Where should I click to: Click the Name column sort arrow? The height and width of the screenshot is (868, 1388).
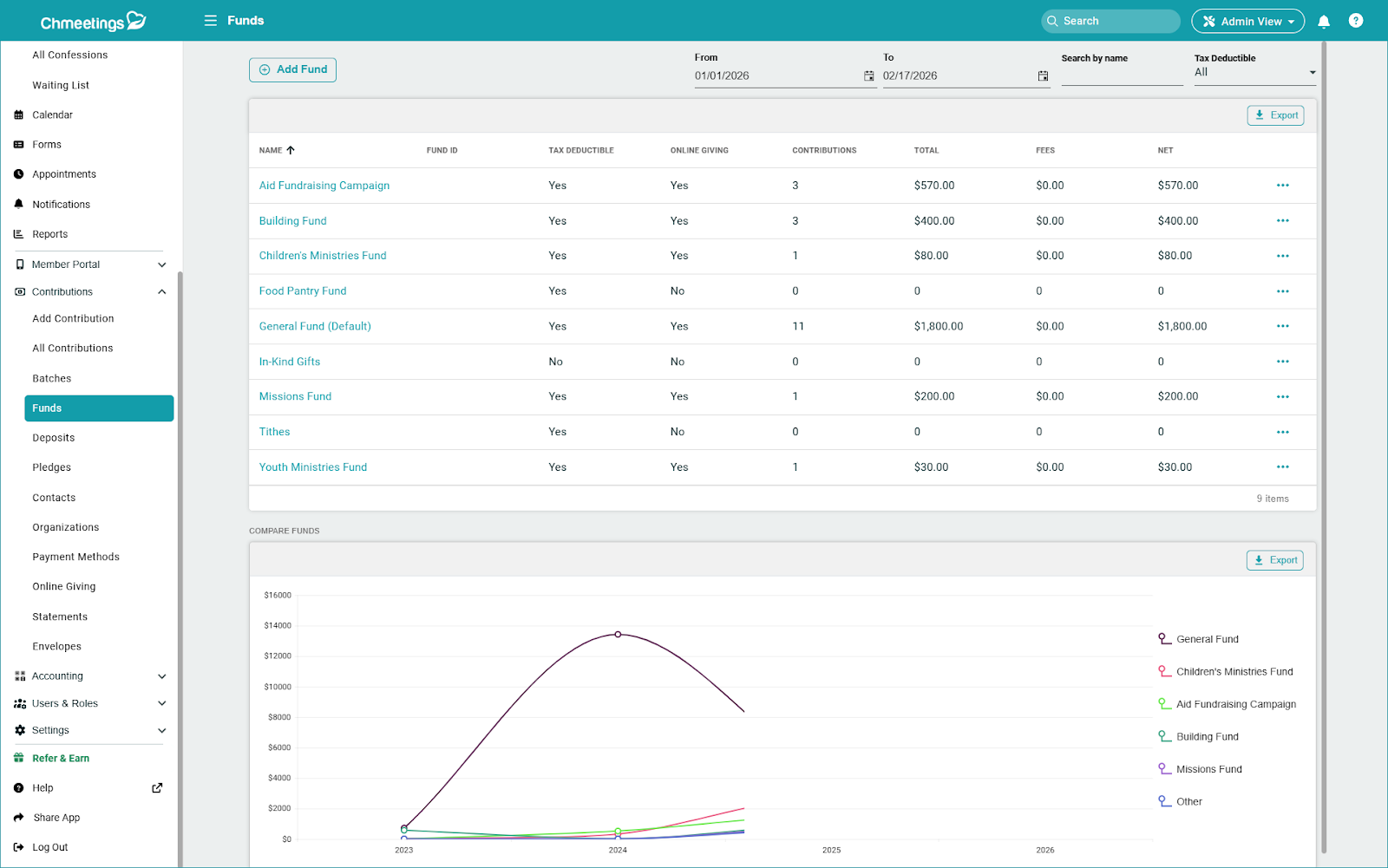[x=291, y=151]
